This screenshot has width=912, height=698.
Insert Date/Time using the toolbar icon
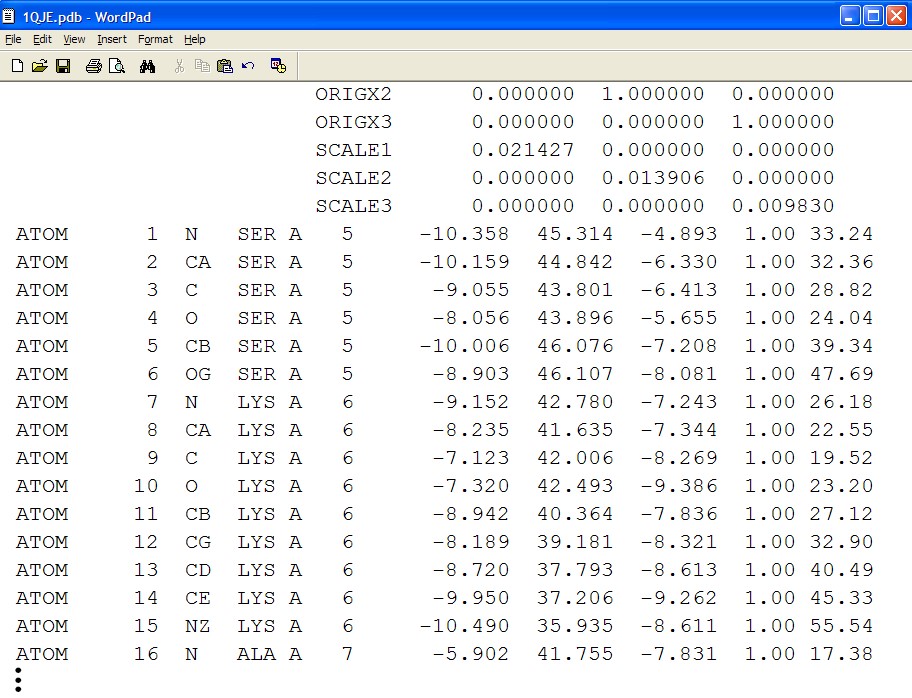coord(279,66)
